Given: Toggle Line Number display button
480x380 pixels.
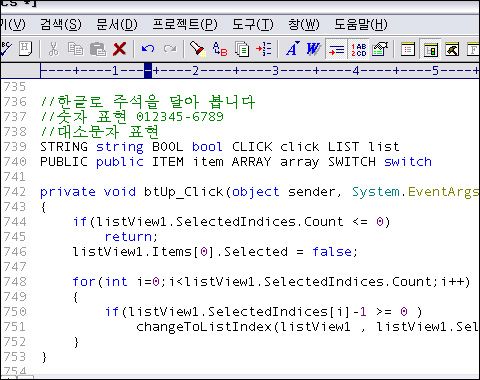Looking at the screenshot, I should pyautogui.click(x=359, y=49).
